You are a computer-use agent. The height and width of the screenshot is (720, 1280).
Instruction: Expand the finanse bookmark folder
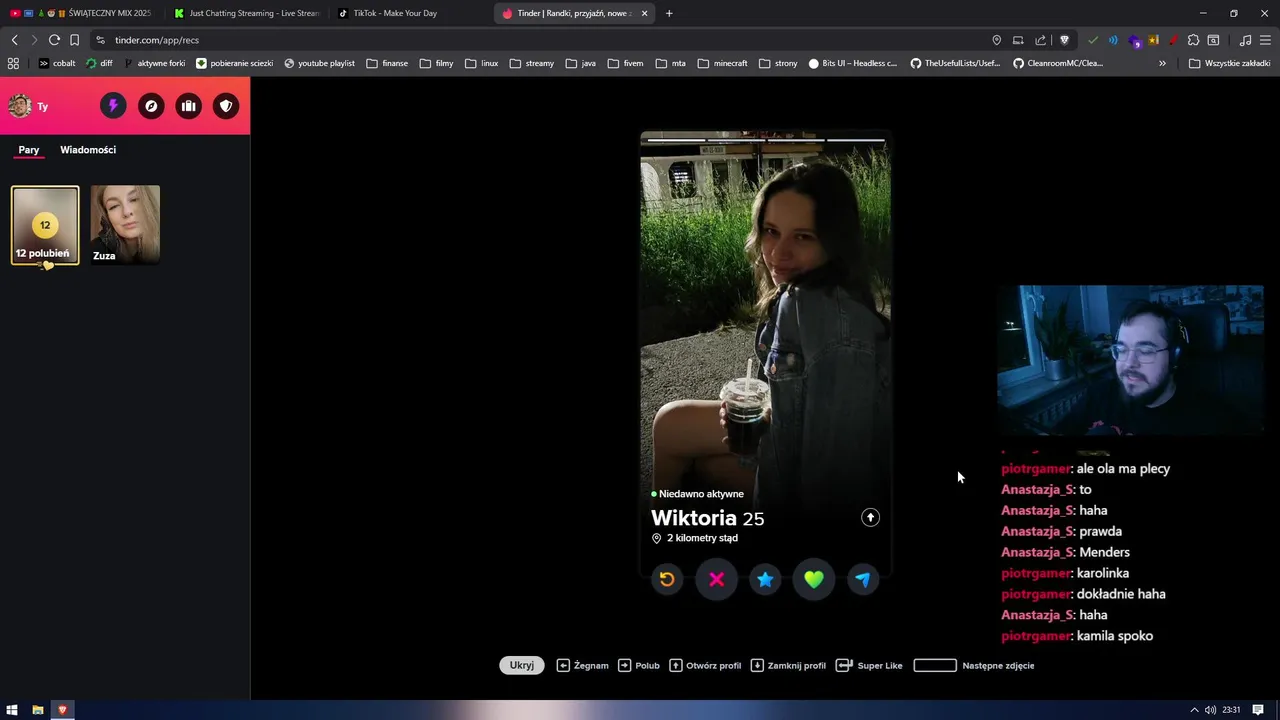pyautogui.click(x=387, y=63)
